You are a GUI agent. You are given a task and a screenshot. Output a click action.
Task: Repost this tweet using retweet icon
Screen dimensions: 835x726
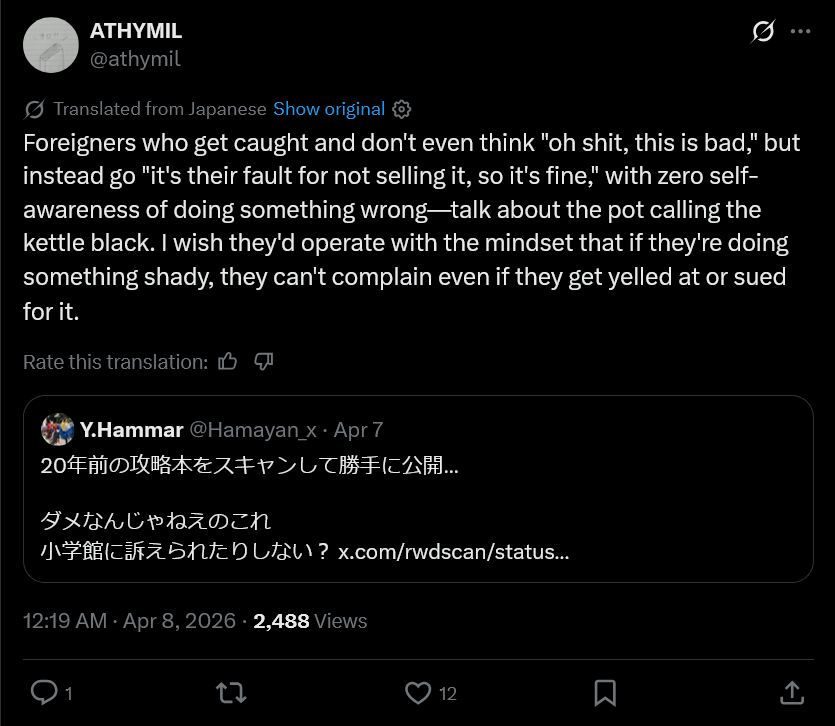click(231, 691)
